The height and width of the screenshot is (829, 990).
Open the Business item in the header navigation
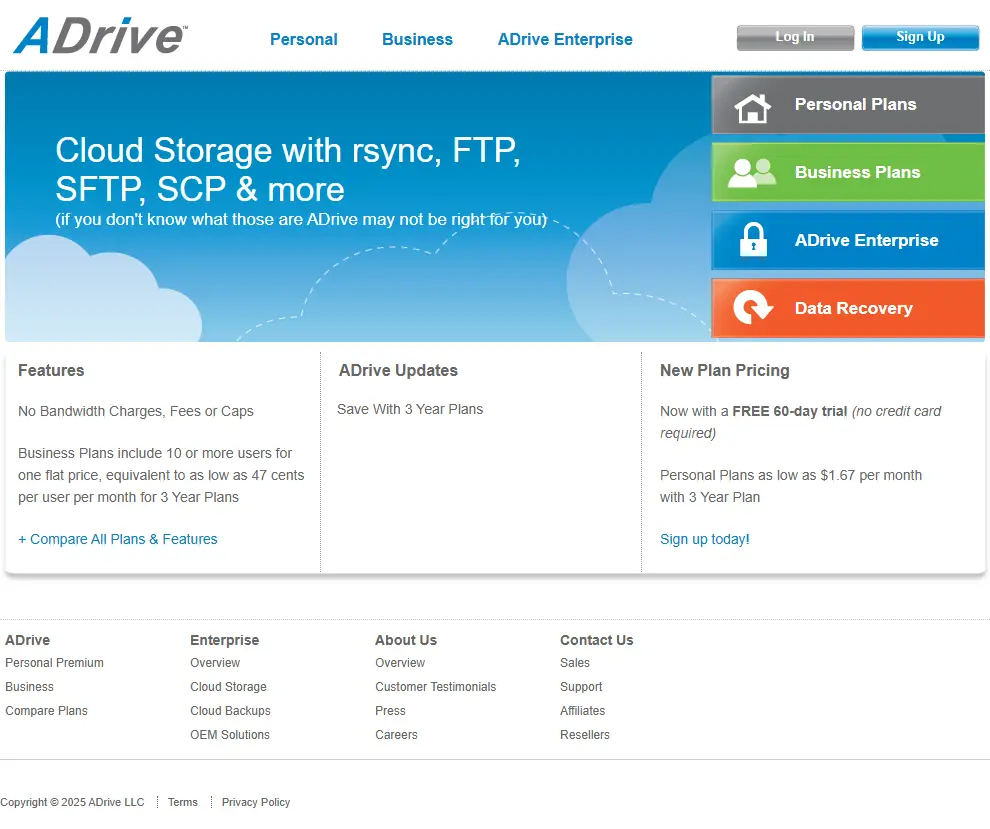pyautogui.click(x=417, y=39)
